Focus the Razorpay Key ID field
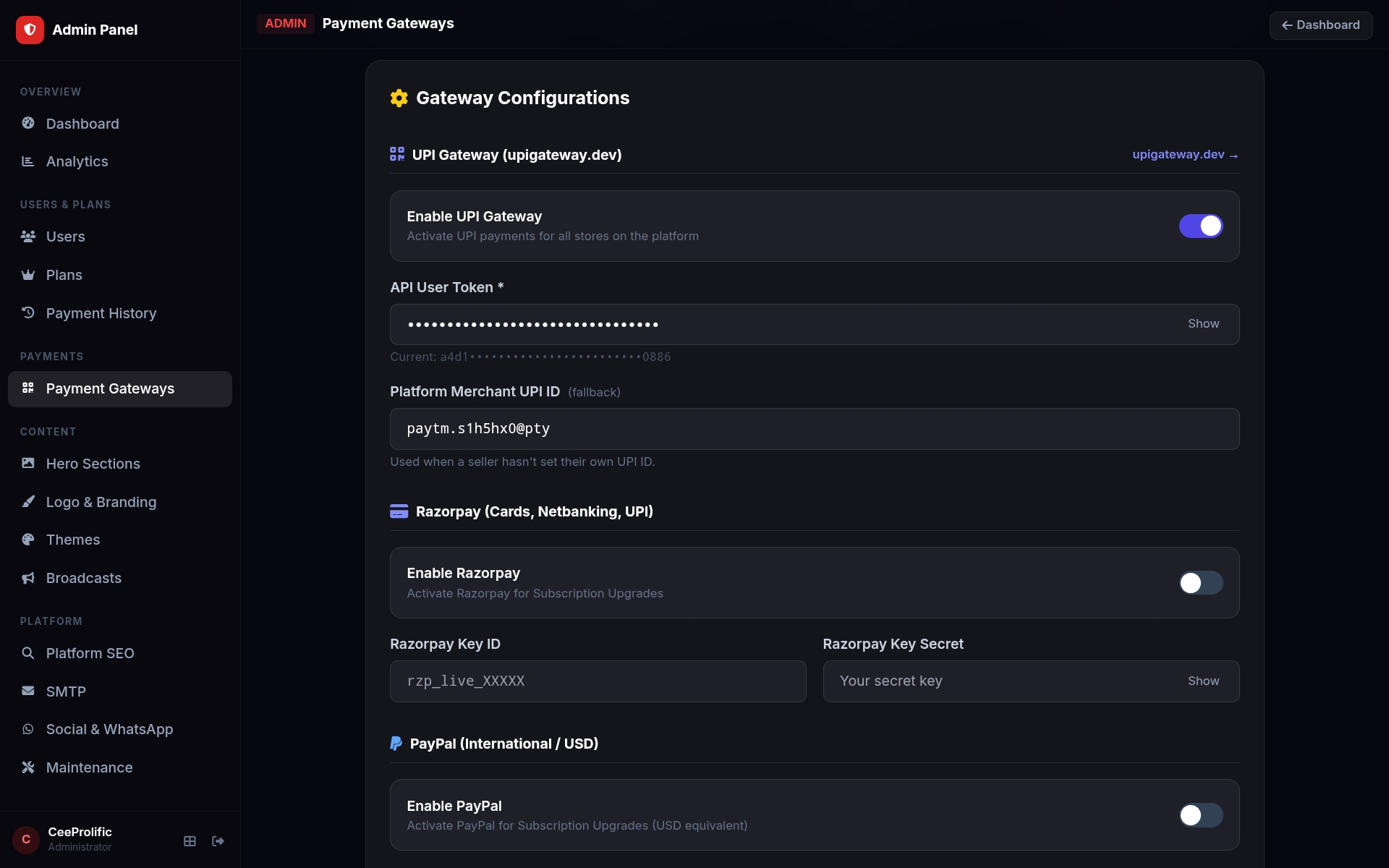The height and width of the screenshot is (868, 1389). (598, 681)
